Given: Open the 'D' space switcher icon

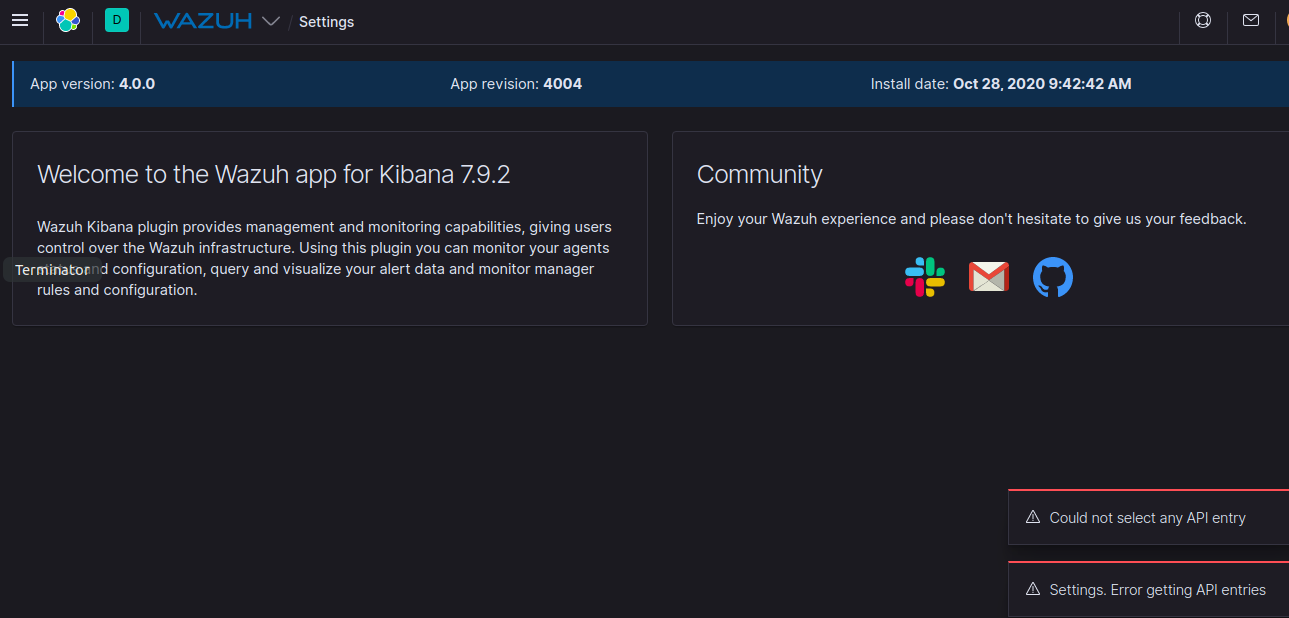Looking at the screenshot, I should [x=116, y=20].
